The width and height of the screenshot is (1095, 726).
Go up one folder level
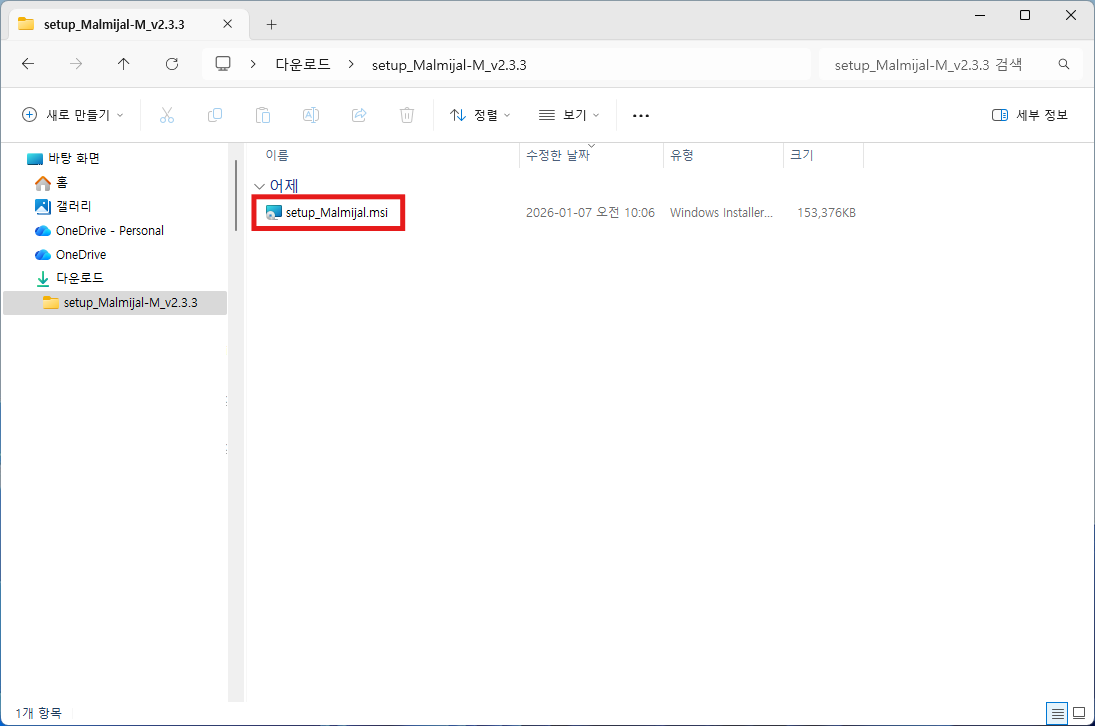click(x=124, y=64)
